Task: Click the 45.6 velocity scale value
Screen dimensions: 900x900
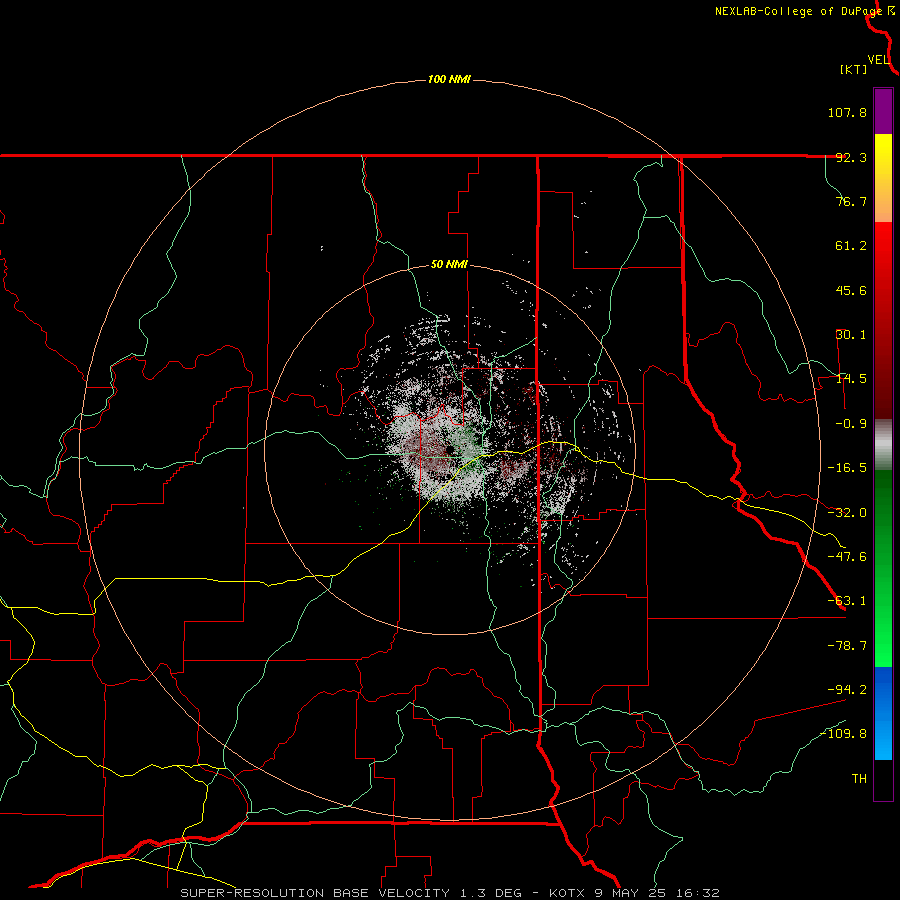Action: point(851,290)
